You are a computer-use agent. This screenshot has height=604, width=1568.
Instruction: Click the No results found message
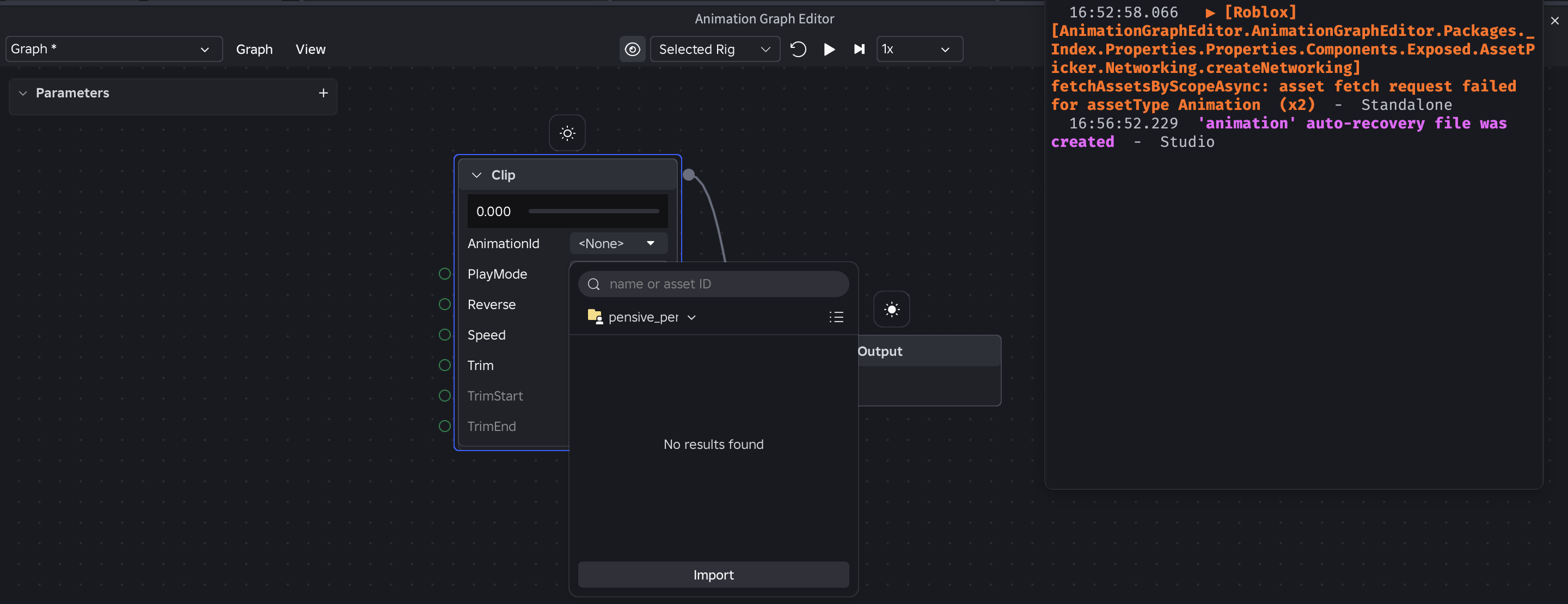713,445
